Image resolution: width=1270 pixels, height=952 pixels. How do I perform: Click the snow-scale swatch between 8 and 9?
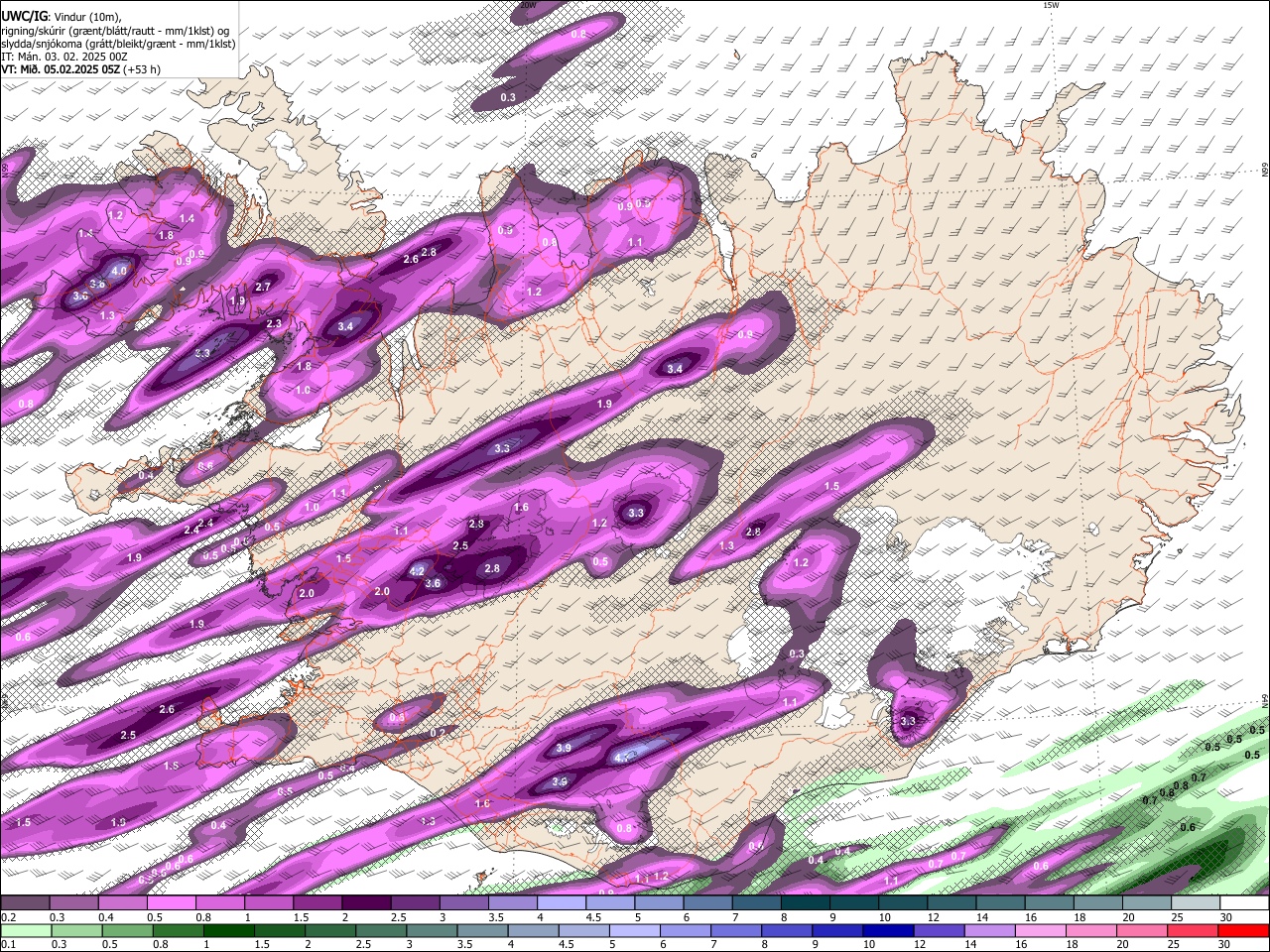[805, 902]
